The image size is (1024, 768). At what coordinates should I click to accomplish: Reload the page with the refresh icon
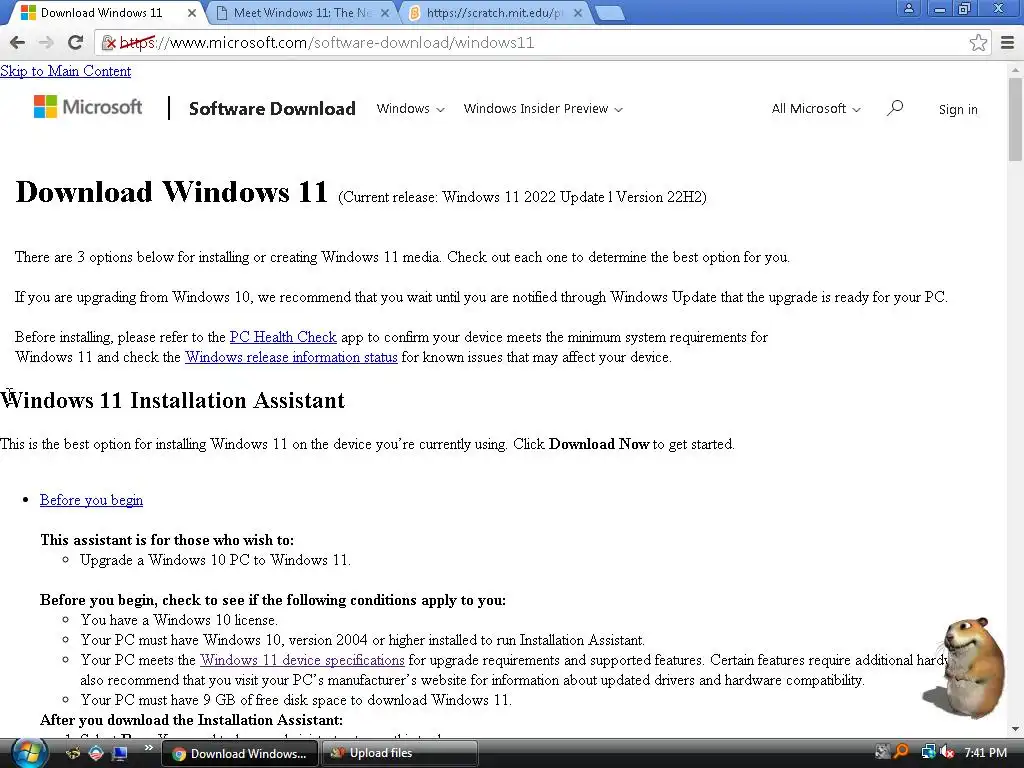click(x=75, y=42)
